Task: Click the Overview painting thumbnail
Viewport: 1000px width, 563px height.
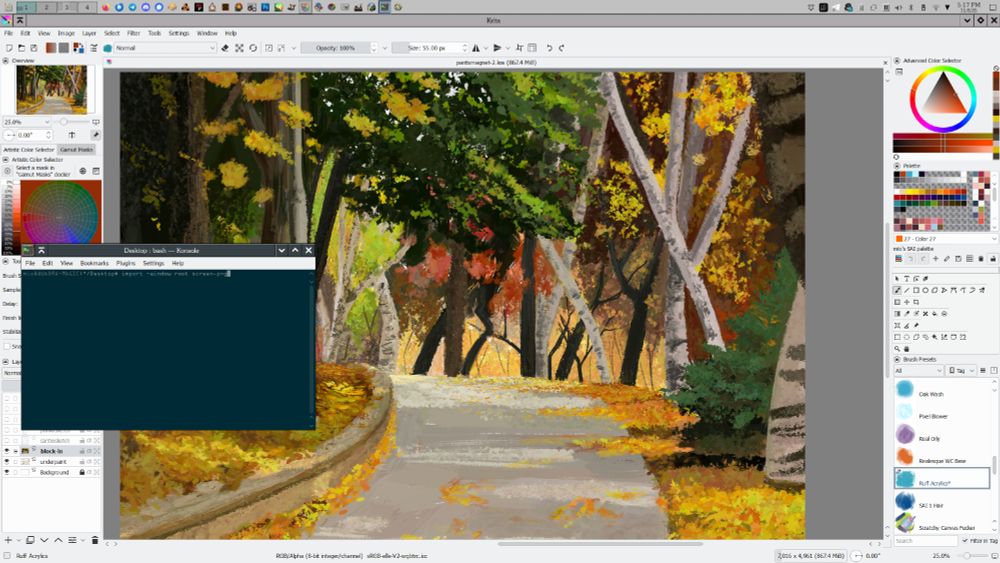Action: (x=52, y=89)
